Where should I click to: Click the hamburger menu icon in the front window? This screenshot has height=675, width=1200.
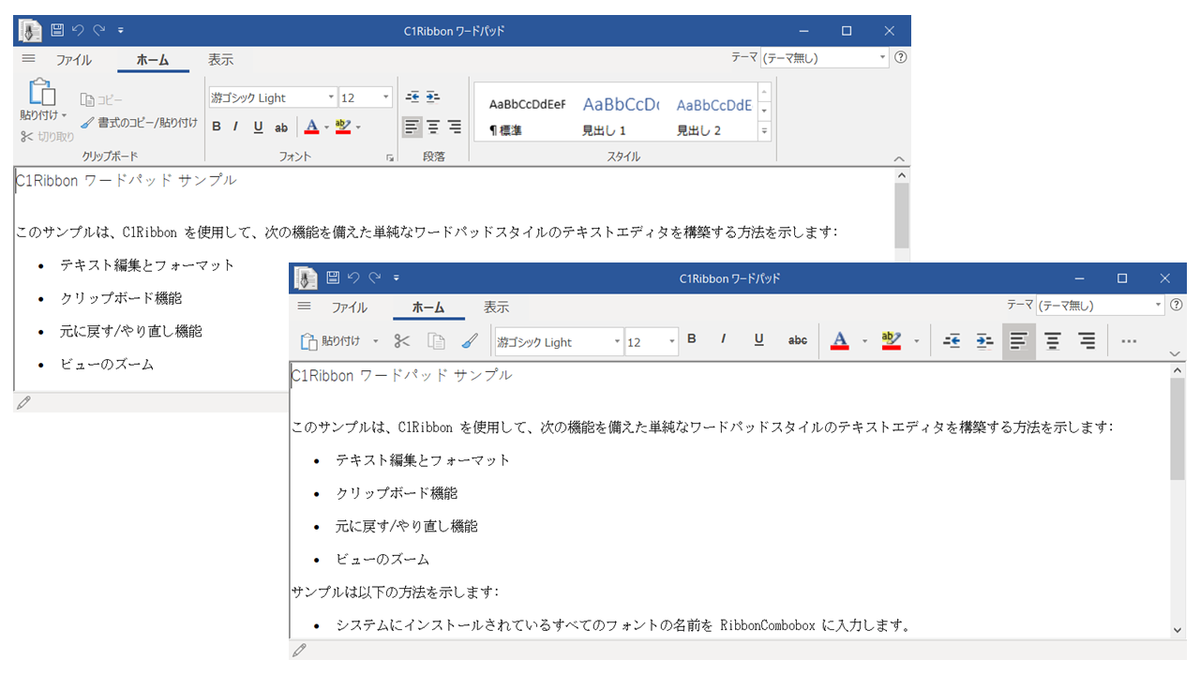[304, 307]
